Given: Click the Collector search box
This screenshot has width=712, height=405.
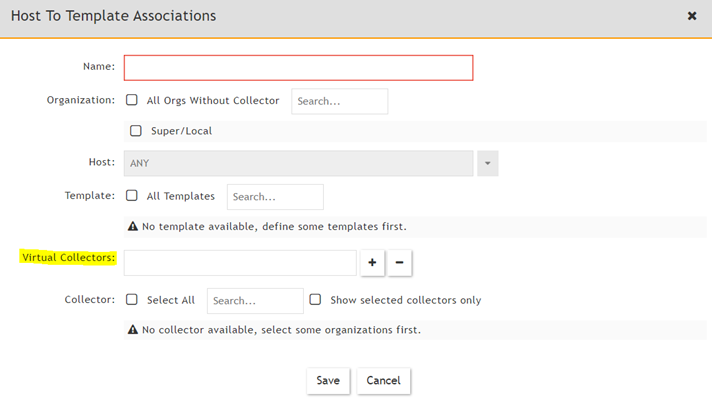Looking at the screenshot, I should (x=255, y=301).
